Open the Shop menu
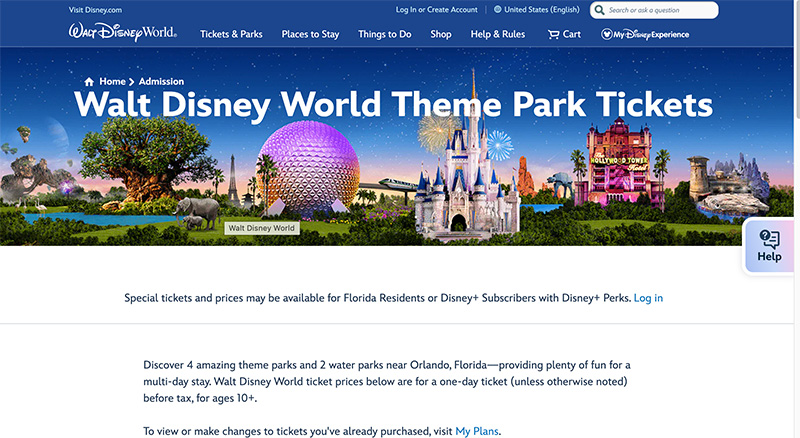This screenshot has width=800, height=438. pos(441,34)
